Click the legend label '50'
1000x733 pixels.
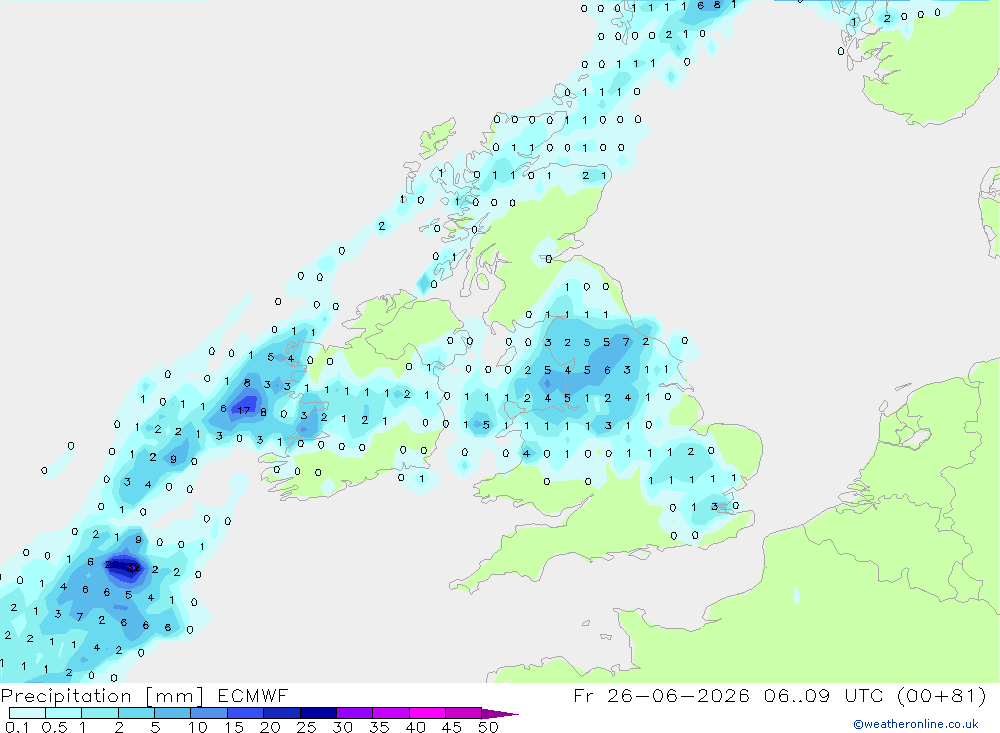(x=488, y=727)
